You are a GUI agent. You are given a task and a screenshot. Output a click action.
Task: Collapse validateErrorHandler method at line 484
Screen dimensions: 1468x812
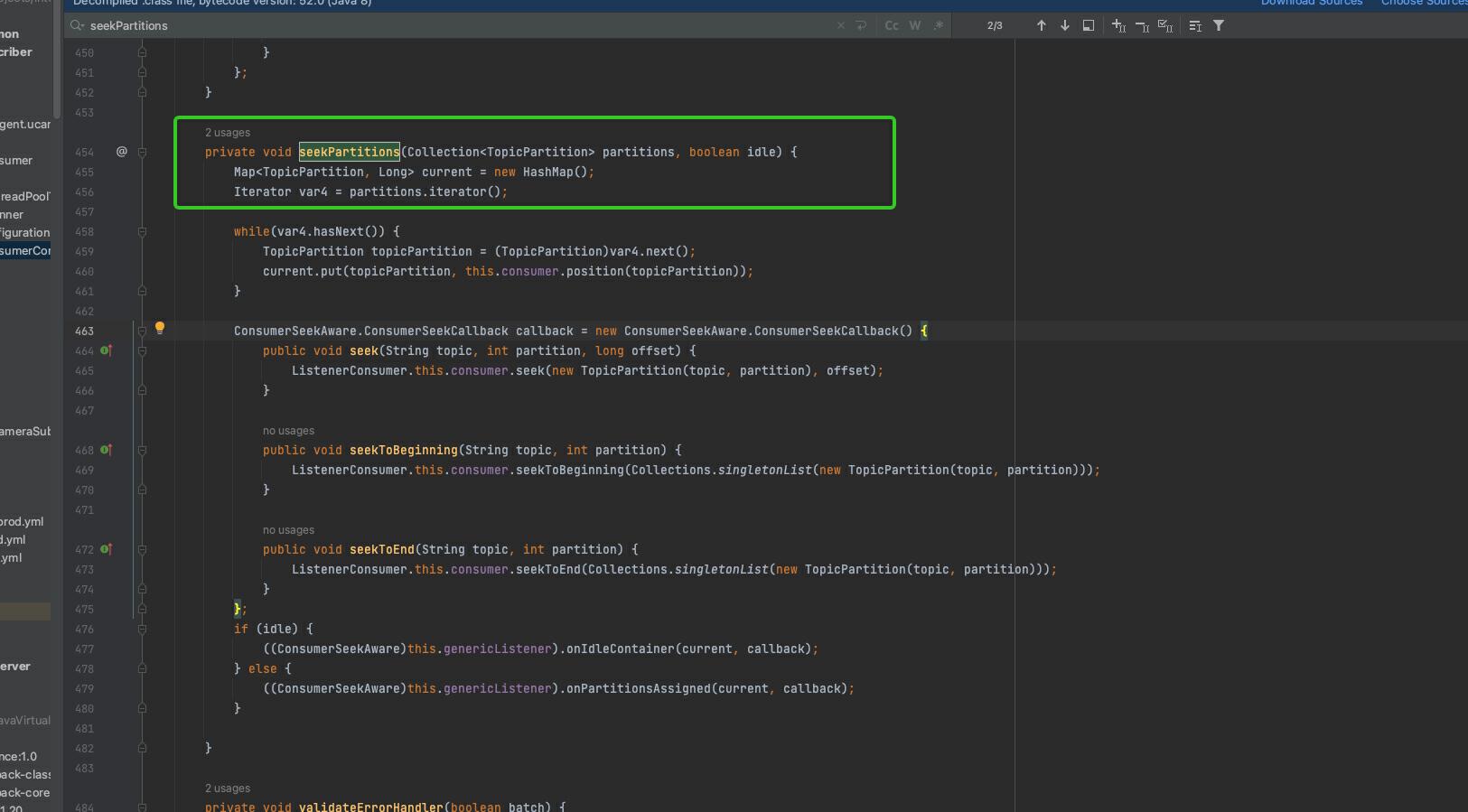coord(142,807)
